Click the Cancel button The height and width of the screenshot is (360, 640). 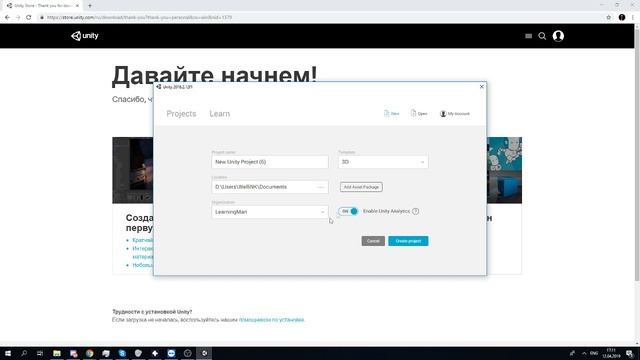click(373, 241)
